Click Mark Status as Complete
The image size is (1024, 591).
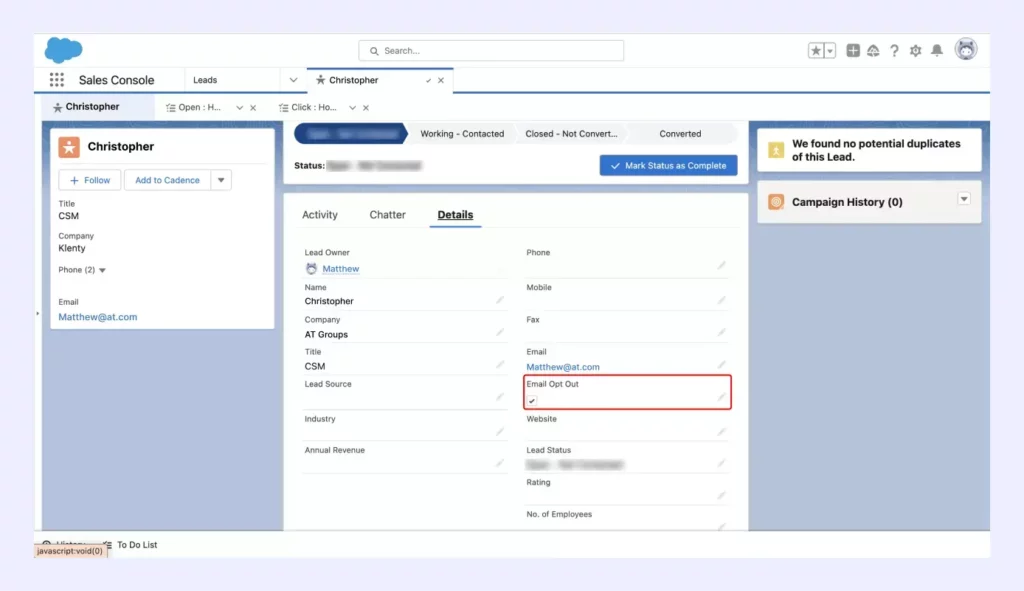pos(668,165)
